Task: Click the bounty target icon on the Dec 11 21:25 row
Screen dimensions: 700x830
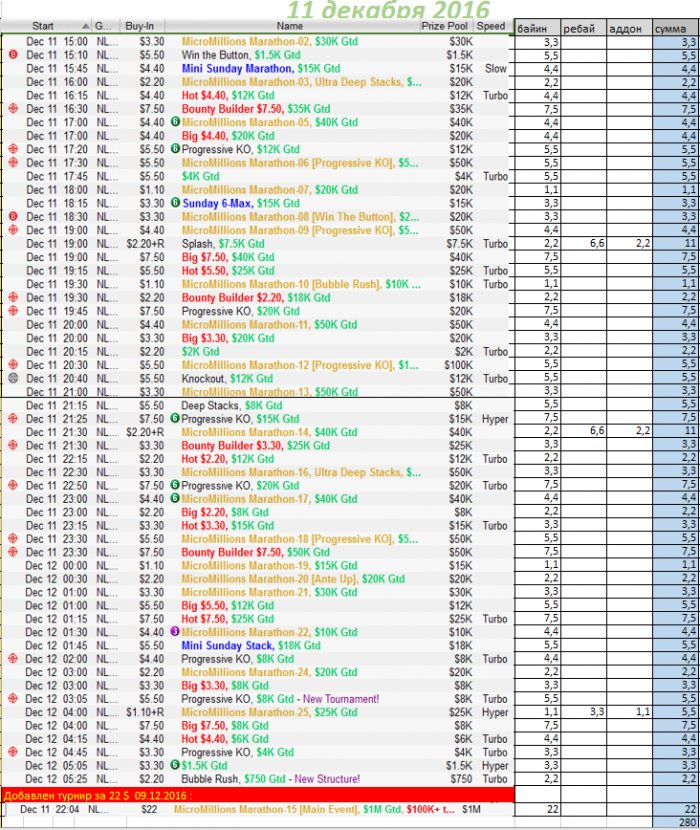Action: pos(13,419)
